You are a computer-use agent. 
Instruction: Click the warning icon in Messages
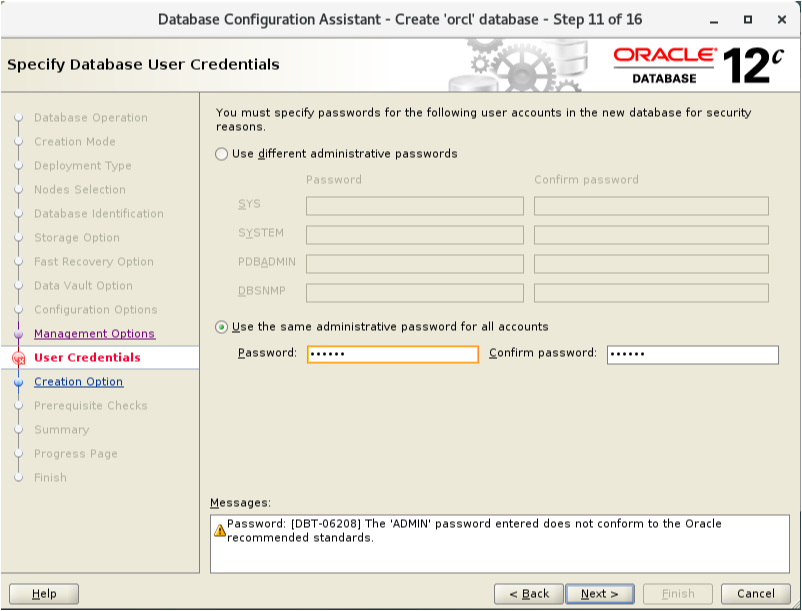point(220,531)
